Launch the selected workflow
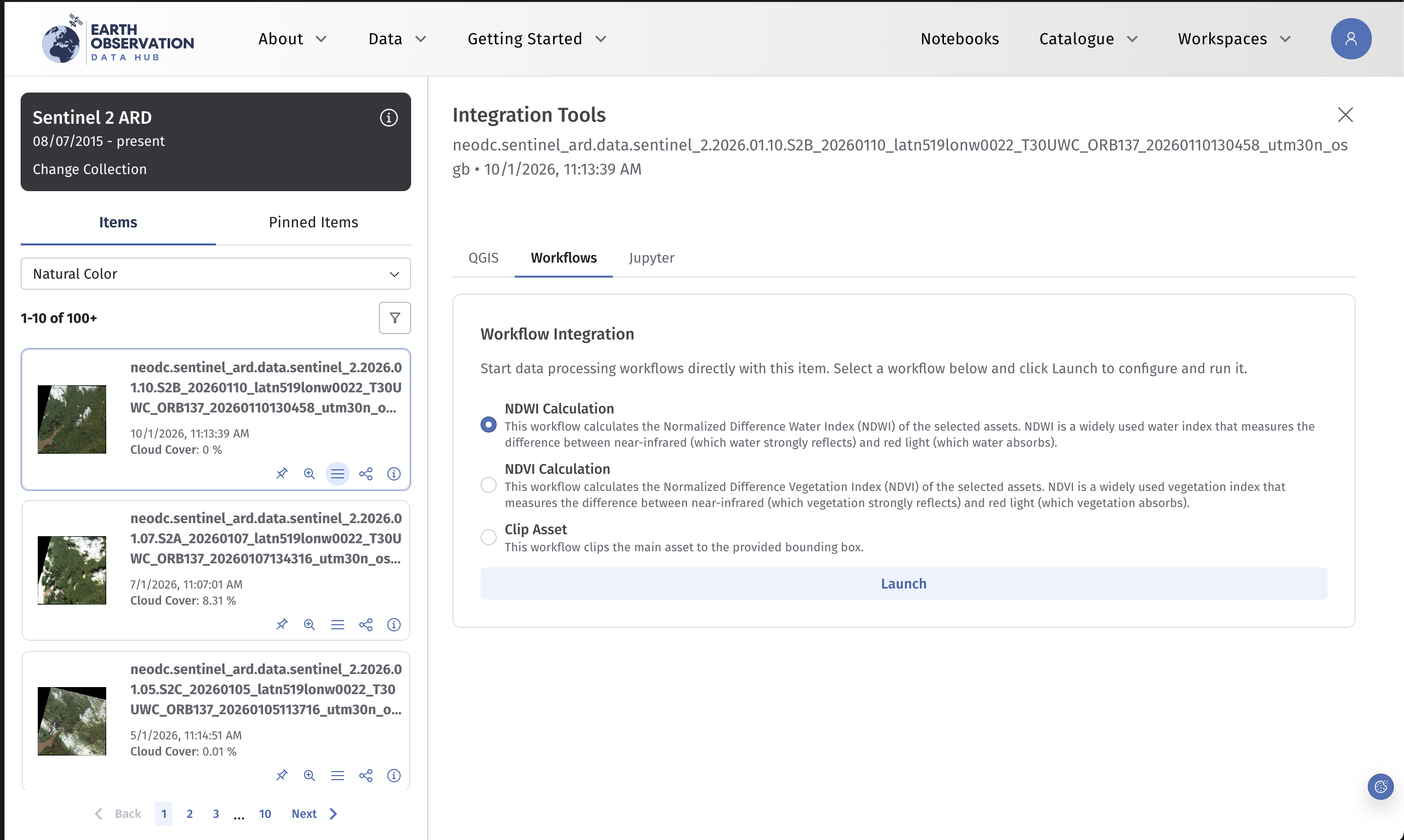 click(x=903, y=583)
